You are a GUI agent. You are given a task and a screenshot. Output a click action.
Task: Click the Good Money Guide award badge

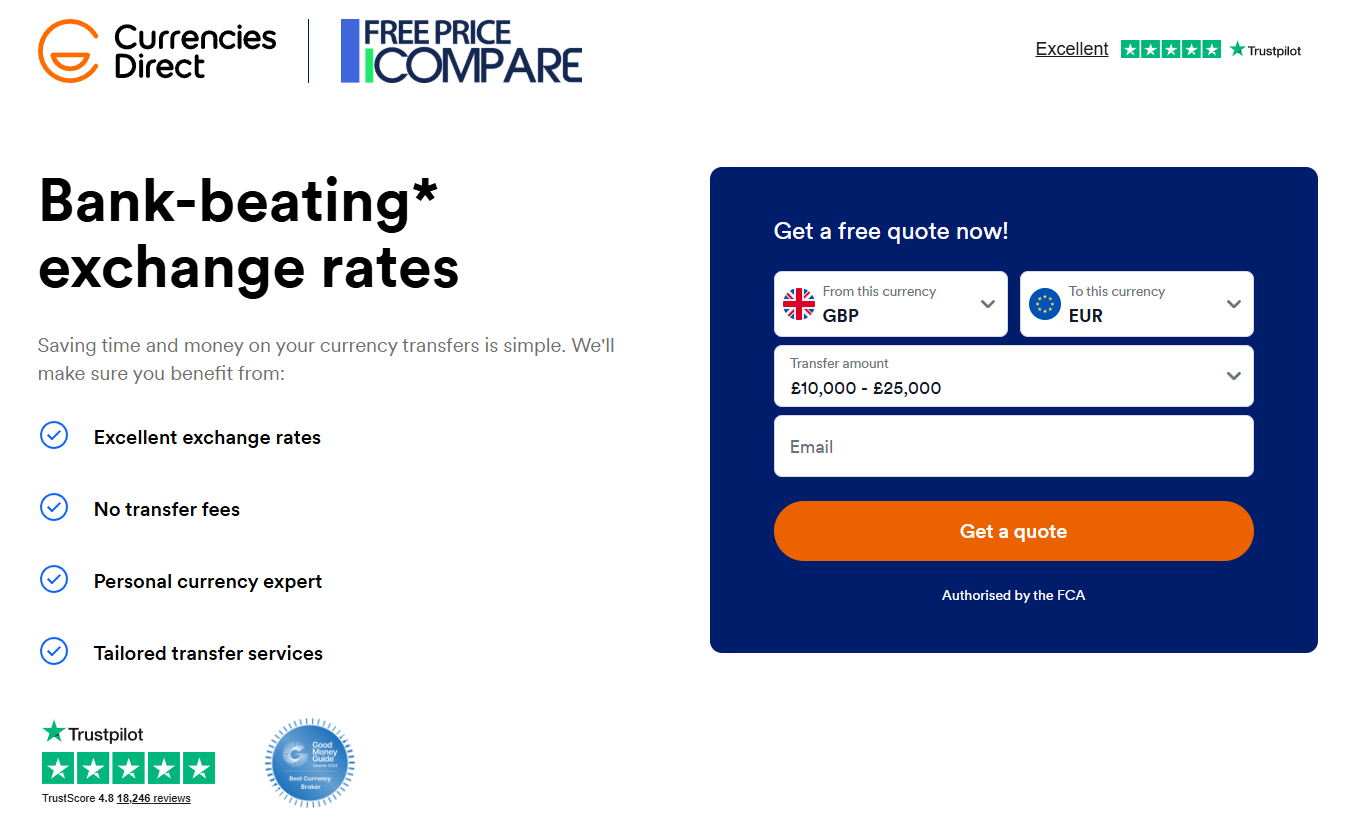tap(309, 763)
